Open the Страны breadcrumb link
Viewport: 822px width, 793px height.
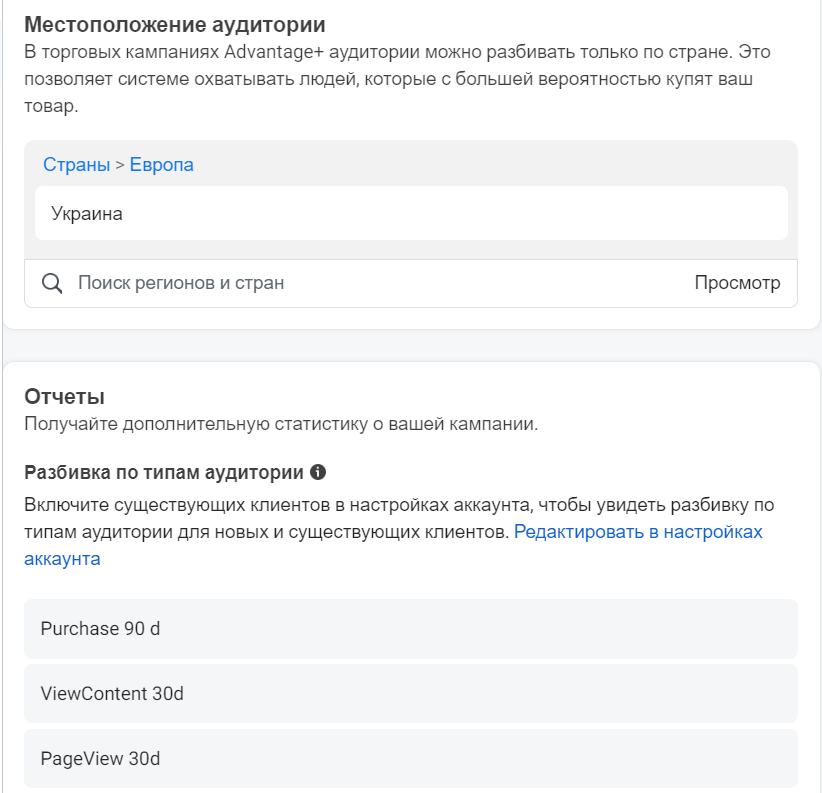(76, 165)
